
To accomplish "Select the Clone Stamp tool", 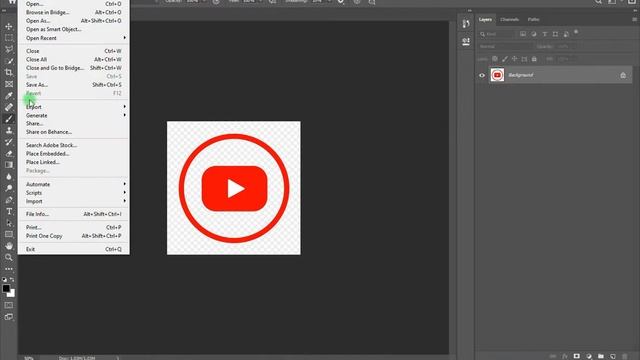I will pos(9,130).
